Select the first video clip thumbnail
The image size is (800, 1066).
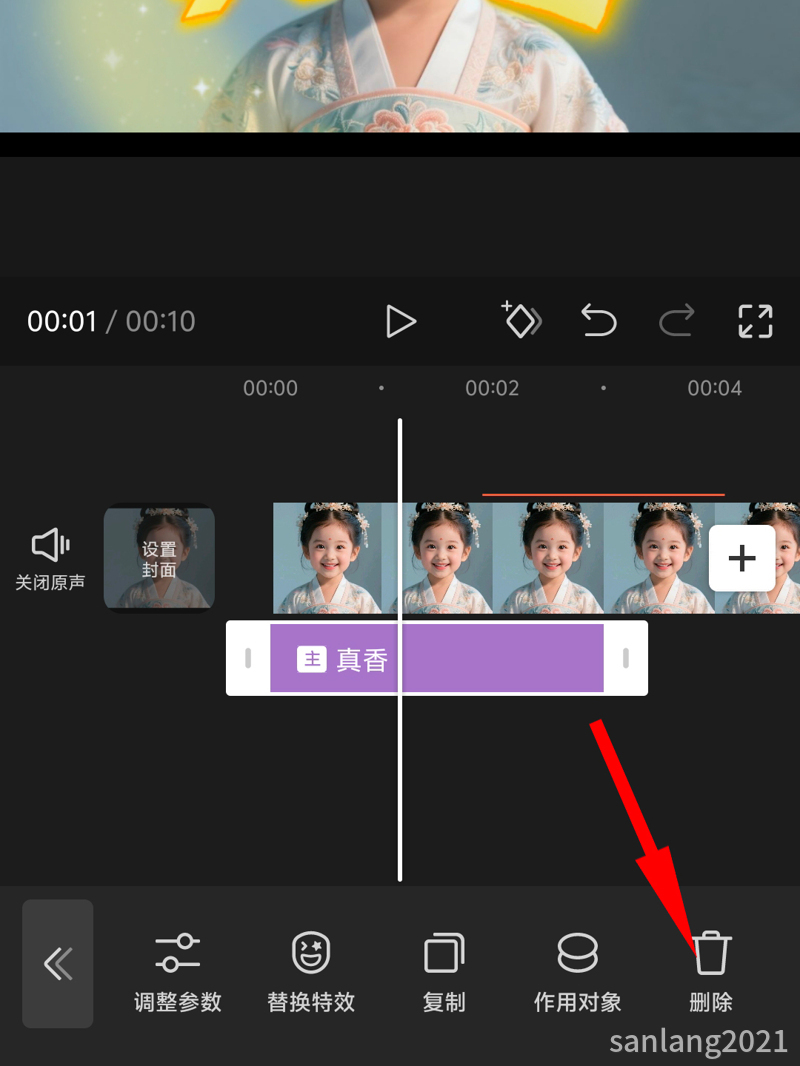330,557
